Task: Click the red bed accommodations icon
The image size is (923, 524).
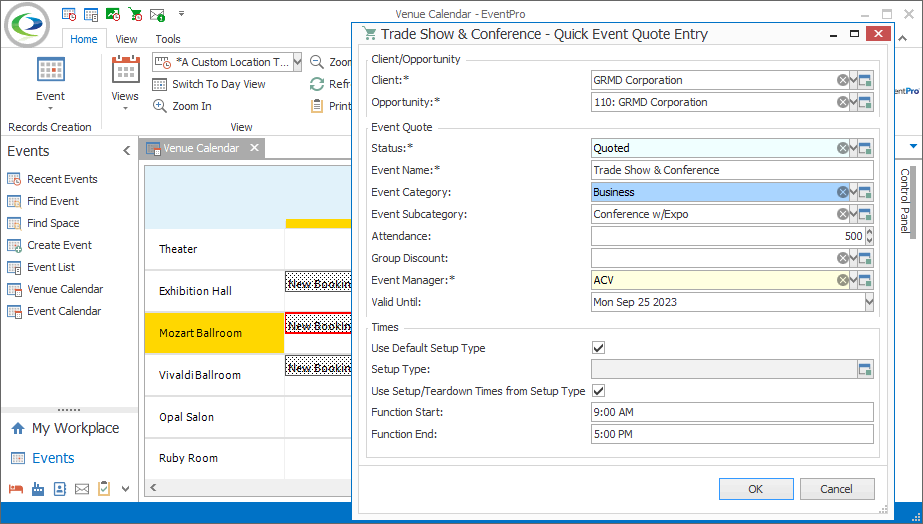Action: point(16,489)
